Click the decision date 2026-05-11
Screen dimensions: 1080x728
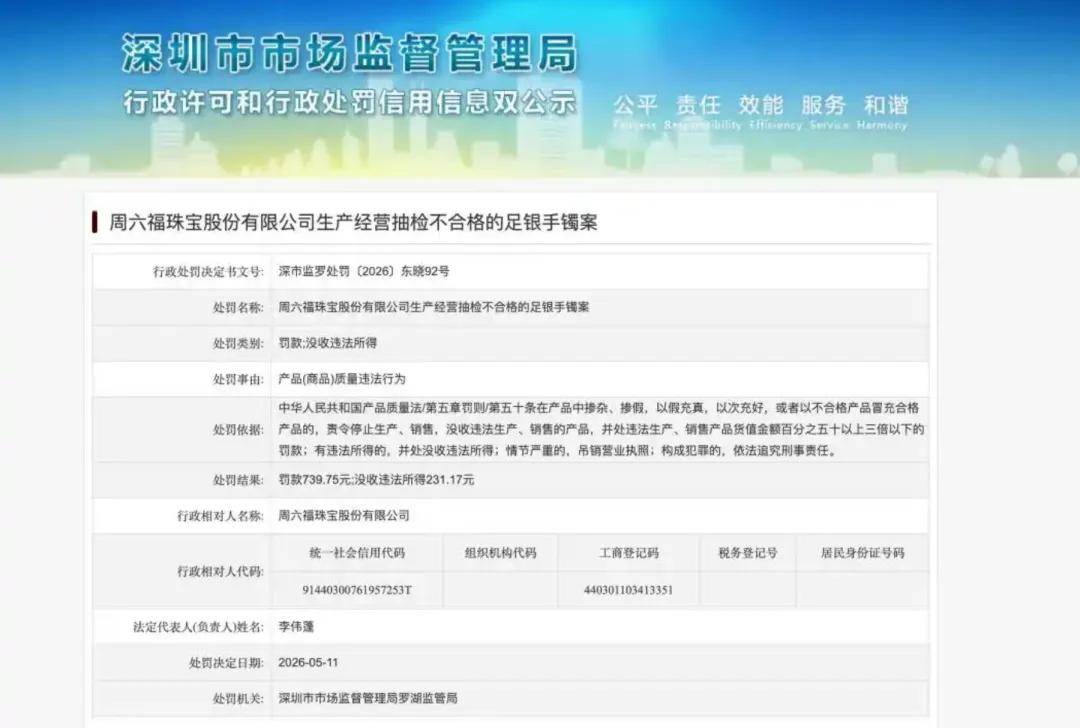(309, 663)
